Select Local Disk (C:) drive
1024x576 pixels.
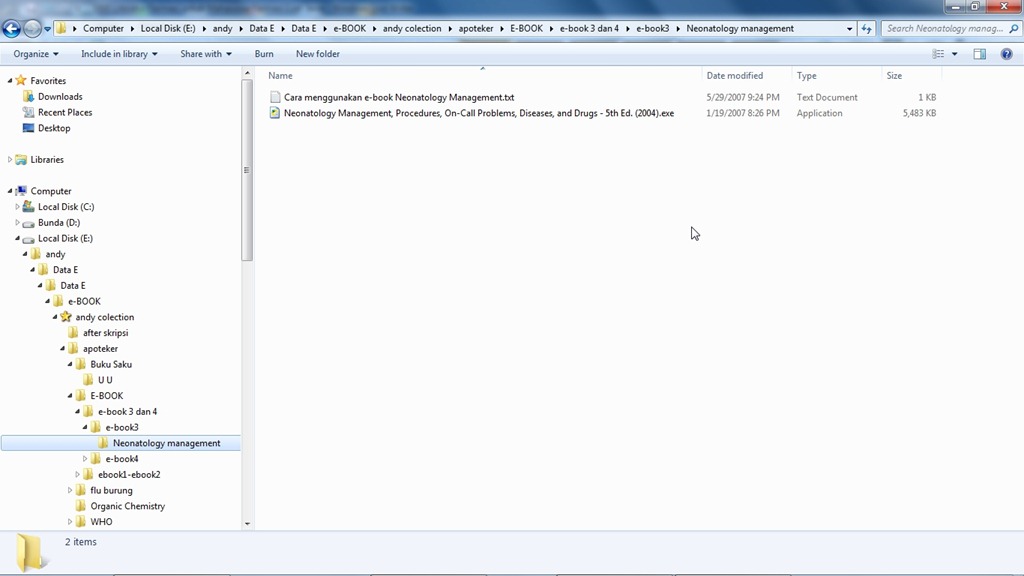tap(66, 207)
